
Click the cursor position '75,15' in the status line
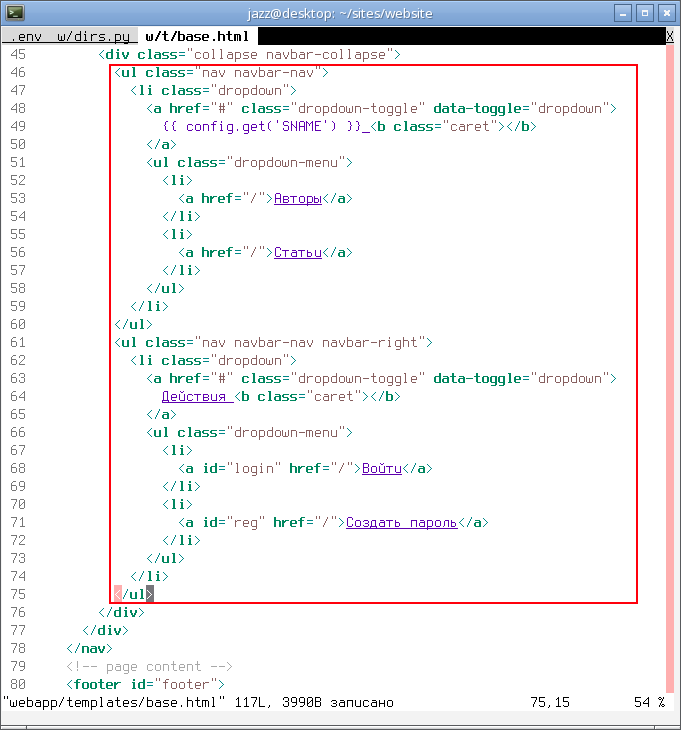click(x=550, y=703)
